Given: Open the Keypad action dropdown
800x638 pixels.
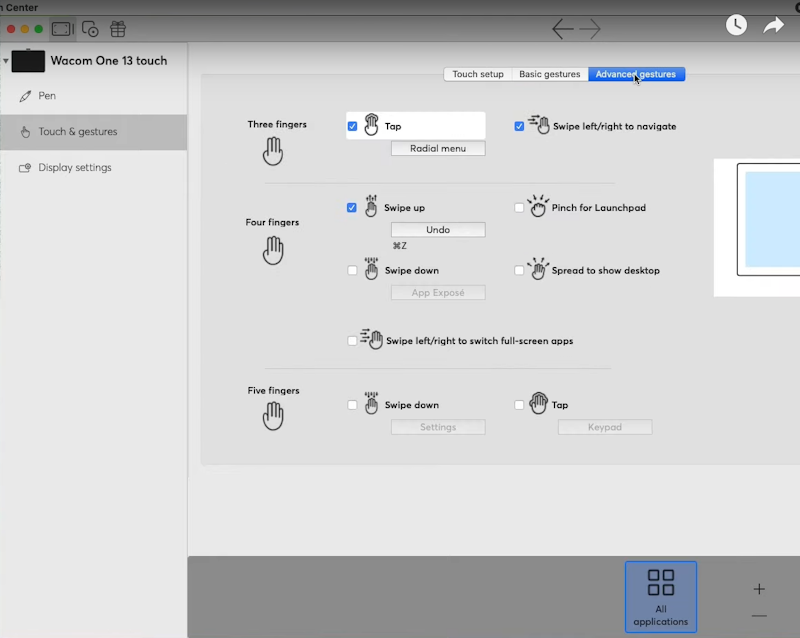Looking at the screenshot, I should click(x=605, y=427).
